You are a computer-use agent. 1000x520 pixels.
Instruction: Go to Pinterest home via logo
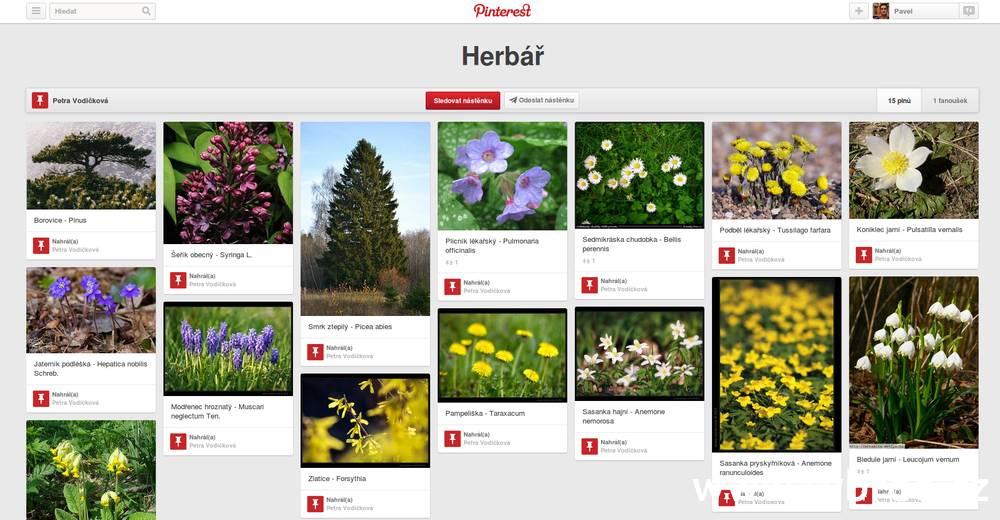click(x=502, y=11)
